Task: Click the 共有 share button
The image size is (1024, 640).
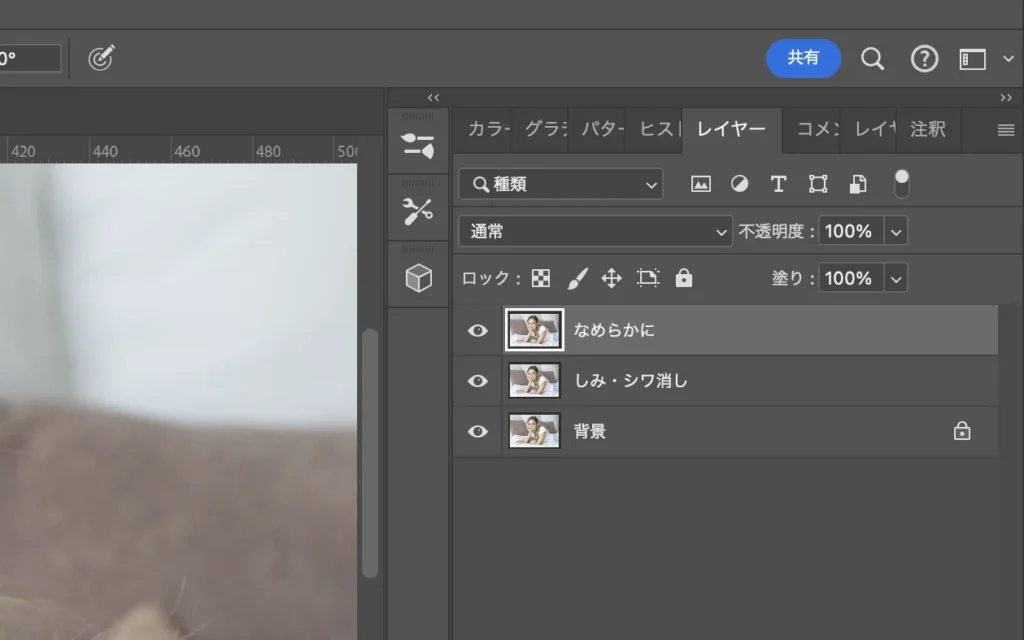Action: point(803,58)
